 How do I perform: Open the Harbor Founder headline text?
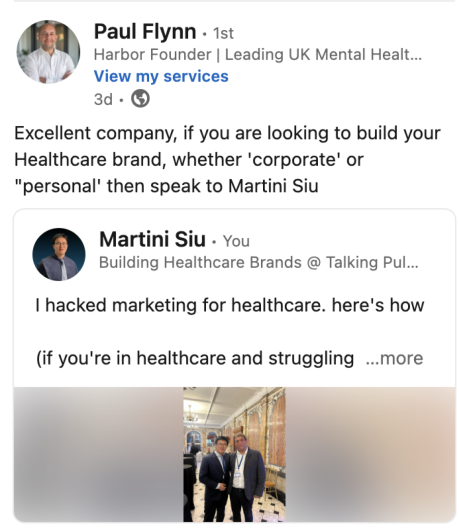[x=258, y=54]
